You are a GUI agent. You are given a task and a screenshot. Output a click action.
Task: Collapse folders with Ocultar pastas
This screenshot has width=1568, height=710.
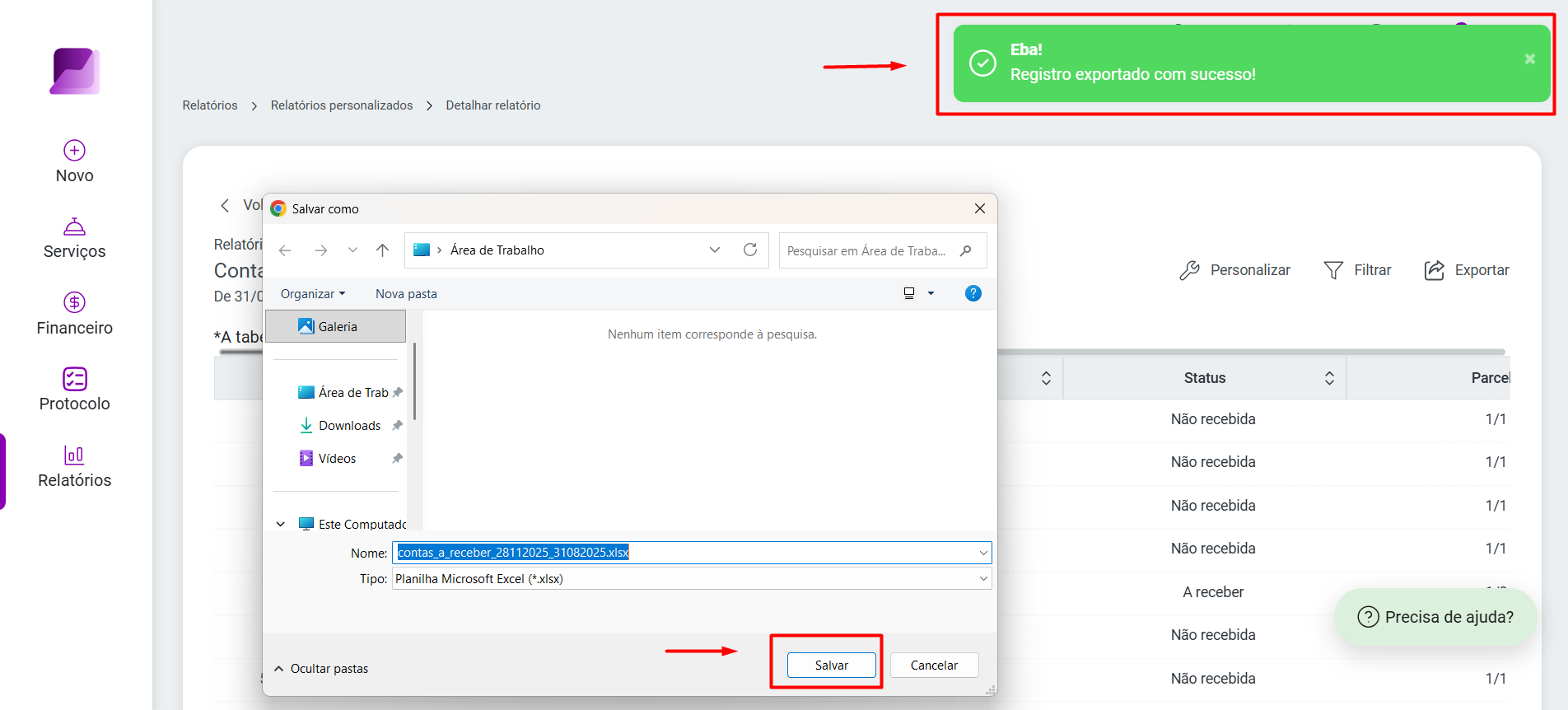tap(321, 669)
